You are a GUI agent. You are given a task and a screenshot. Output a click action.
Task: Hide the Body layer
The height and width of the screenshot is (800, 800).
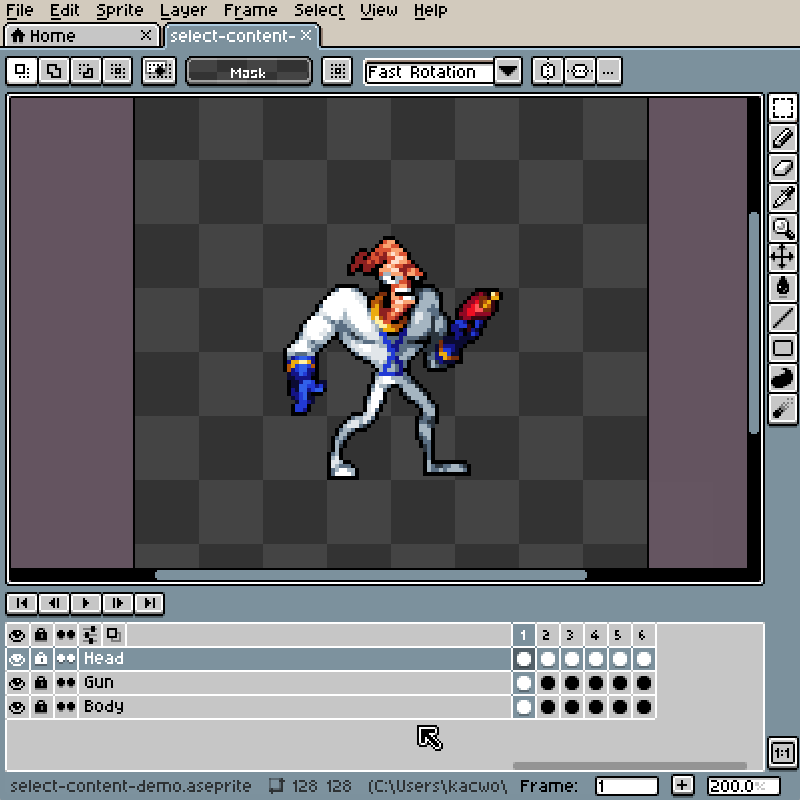click(17, 707)
